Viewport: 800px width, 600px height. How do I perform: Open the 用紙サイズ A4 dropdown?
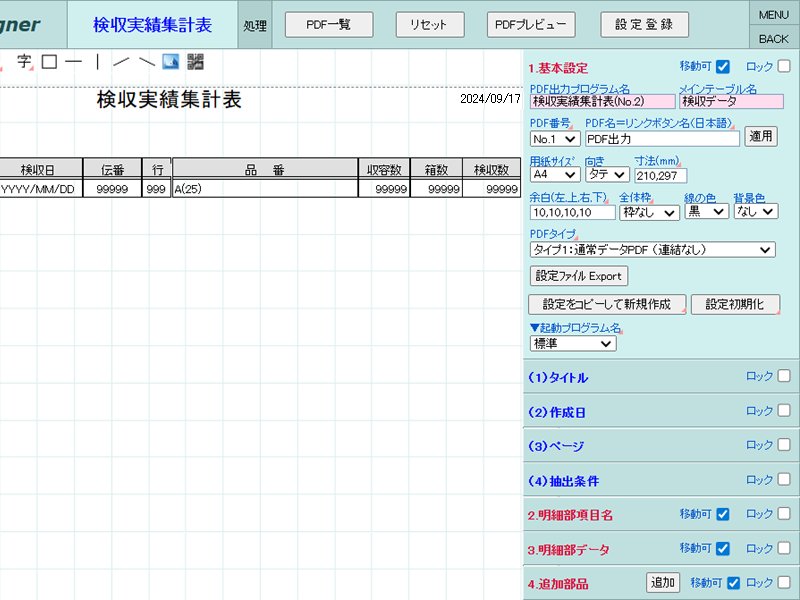555,174
